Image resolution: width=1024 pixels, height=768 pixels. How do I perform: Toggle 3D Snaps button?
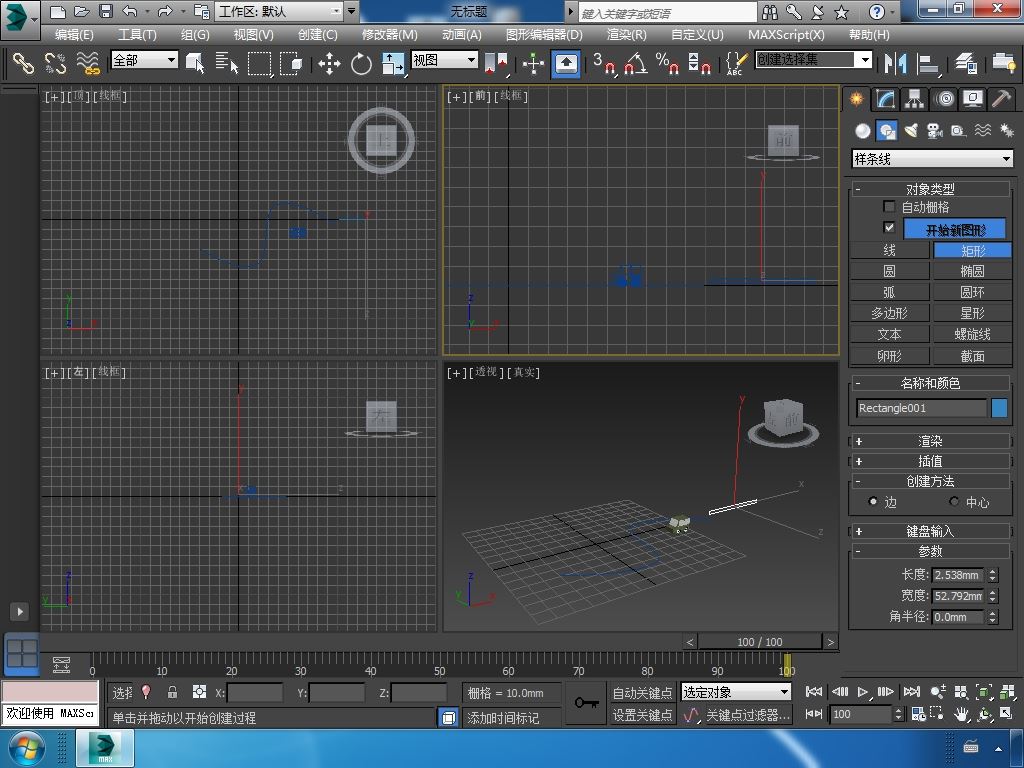[x=604, y=63]
